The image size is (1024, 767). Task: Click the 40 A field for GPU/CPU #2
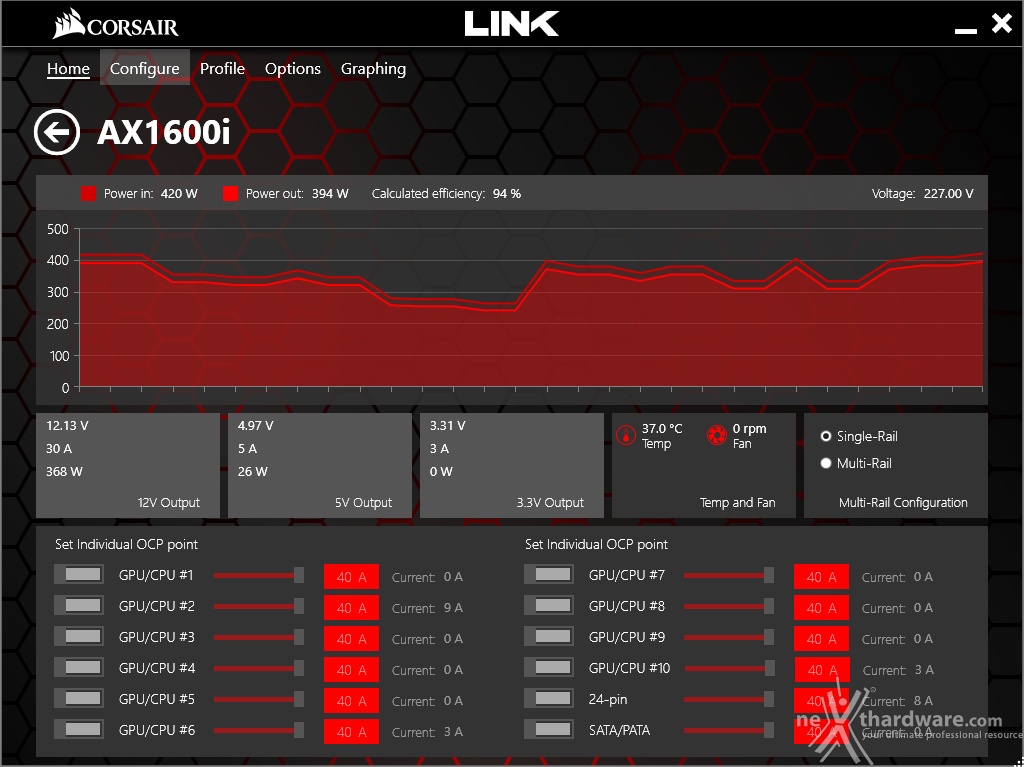coord(351,608)
